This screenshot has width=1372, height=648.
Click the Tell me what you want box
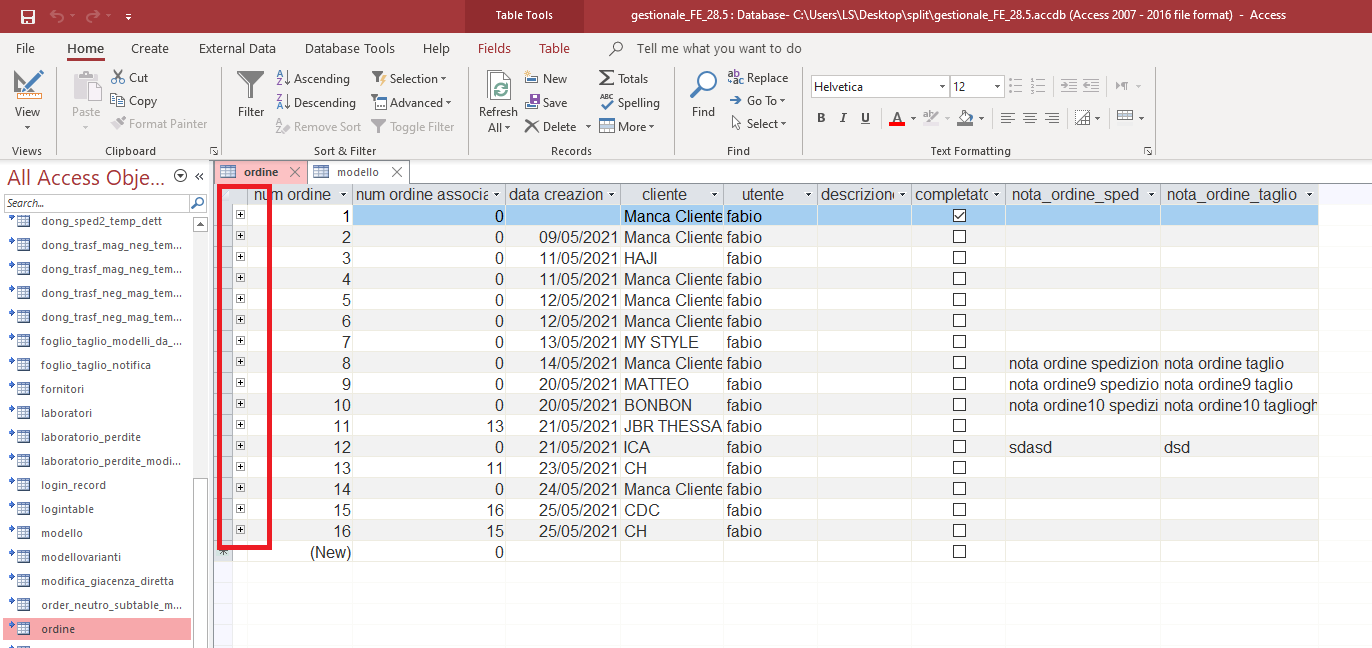(x=719, y=48)
